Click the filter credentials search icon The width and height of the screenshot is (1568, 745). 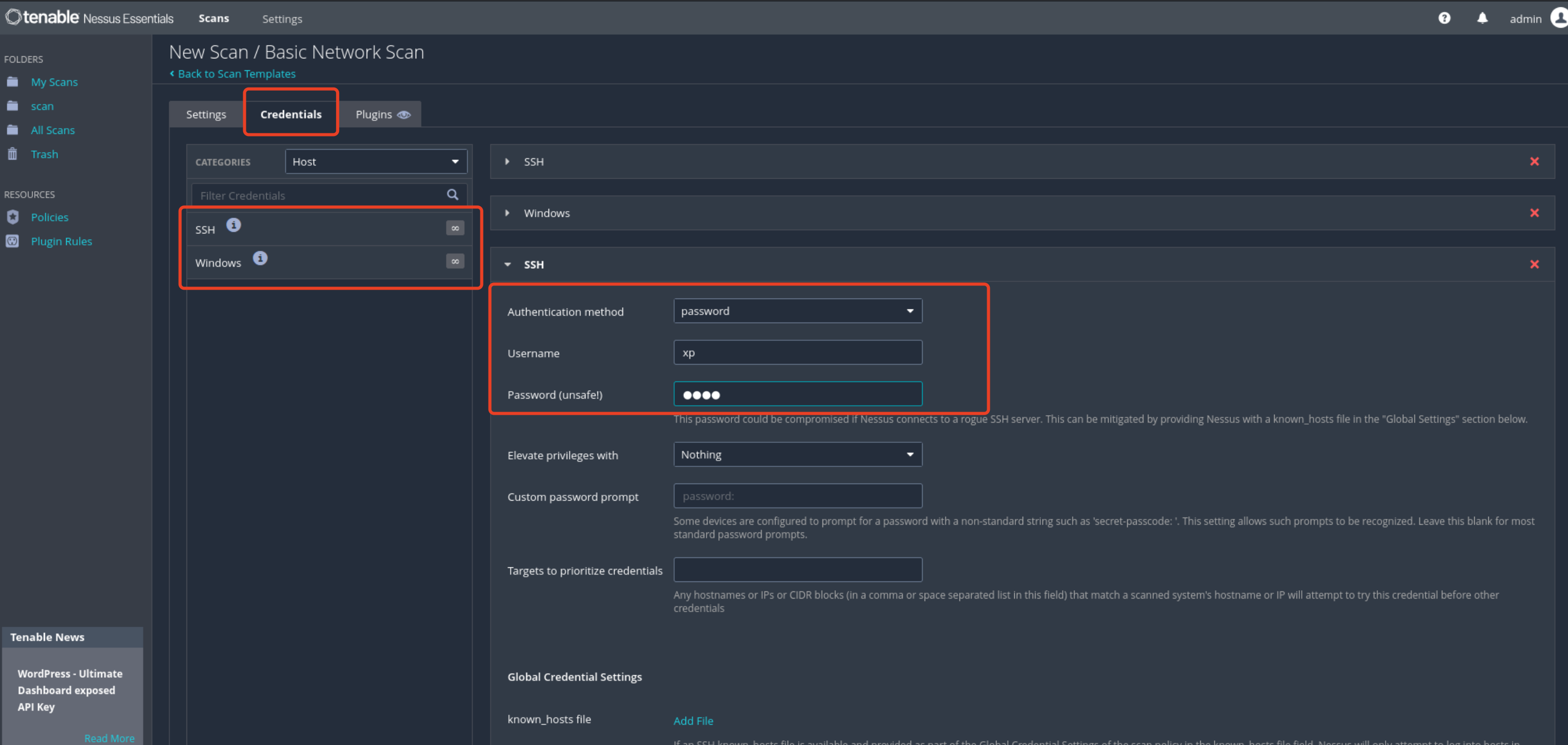pyautogui.click(x=452, y=195)
